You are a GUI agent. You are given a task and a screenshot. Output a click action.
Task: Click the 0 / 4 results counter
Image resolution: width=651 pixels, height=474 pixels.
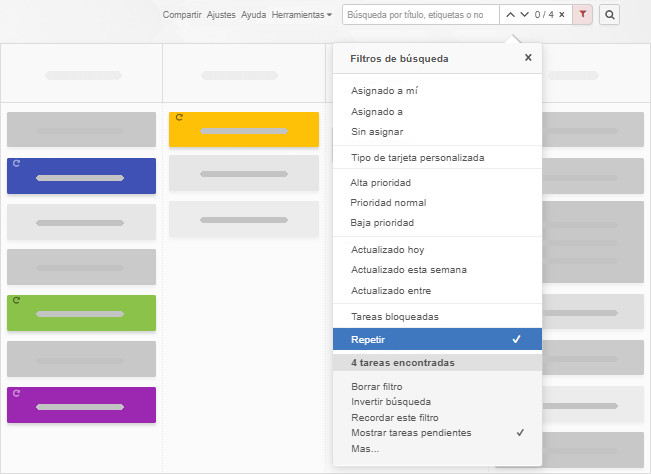[x=544, y=15]
